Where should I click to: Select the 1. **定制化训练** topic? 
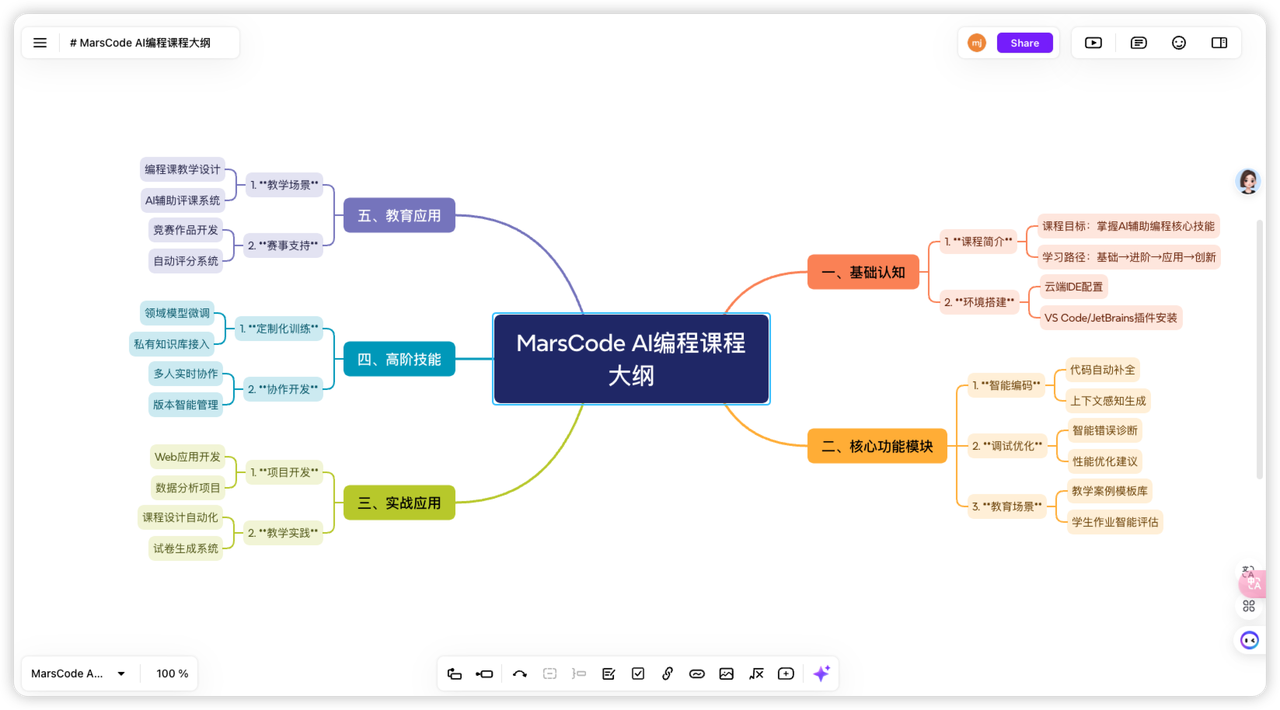click(x=278, y=328)
